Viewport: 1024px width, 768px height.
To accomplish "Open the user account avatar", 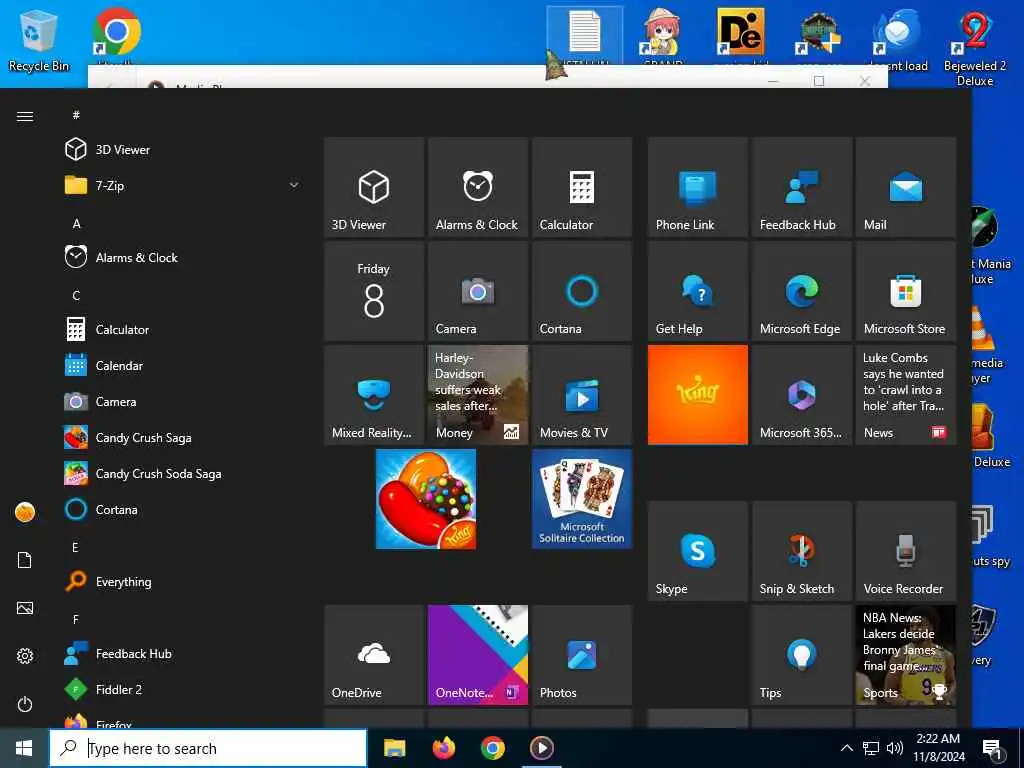I will pos(25,512).
